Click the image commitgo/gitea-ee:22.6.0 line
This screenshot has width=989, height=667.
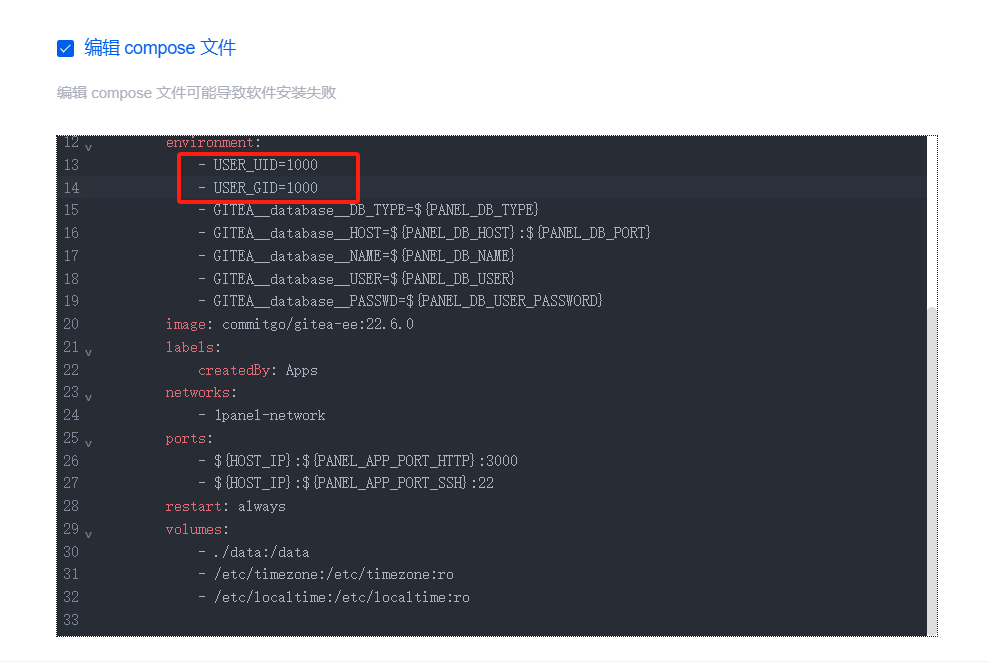tap(290, 324)
